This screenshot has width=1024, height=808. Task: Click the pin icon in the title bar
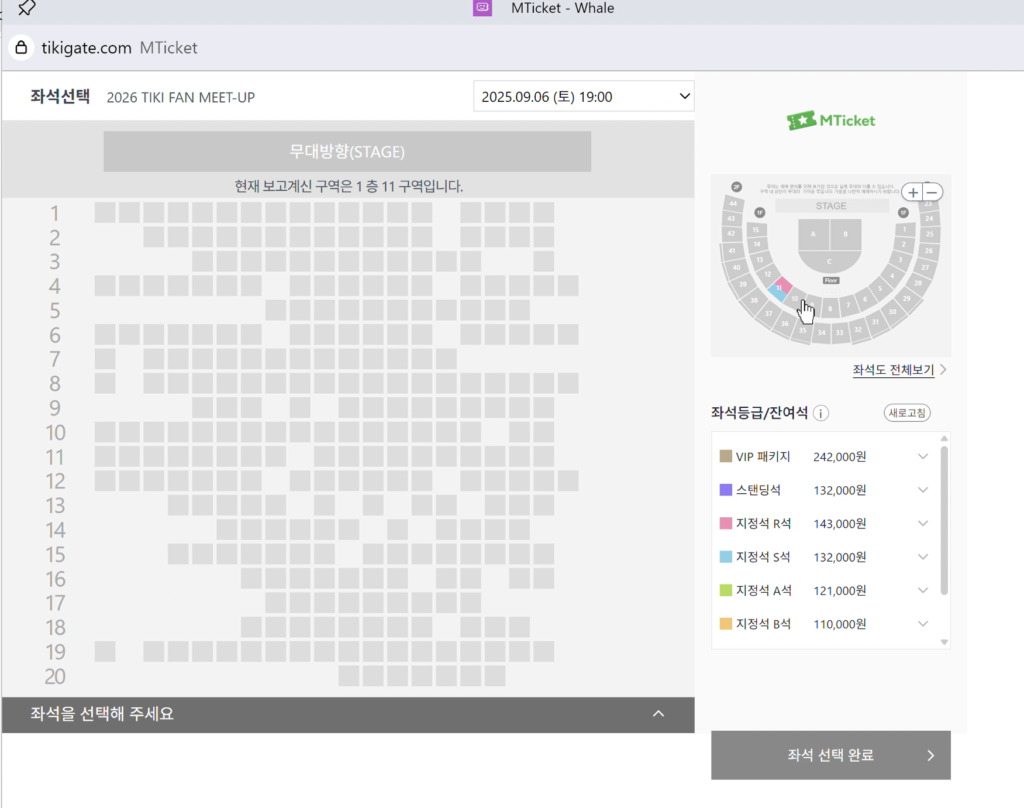[27, 8]
